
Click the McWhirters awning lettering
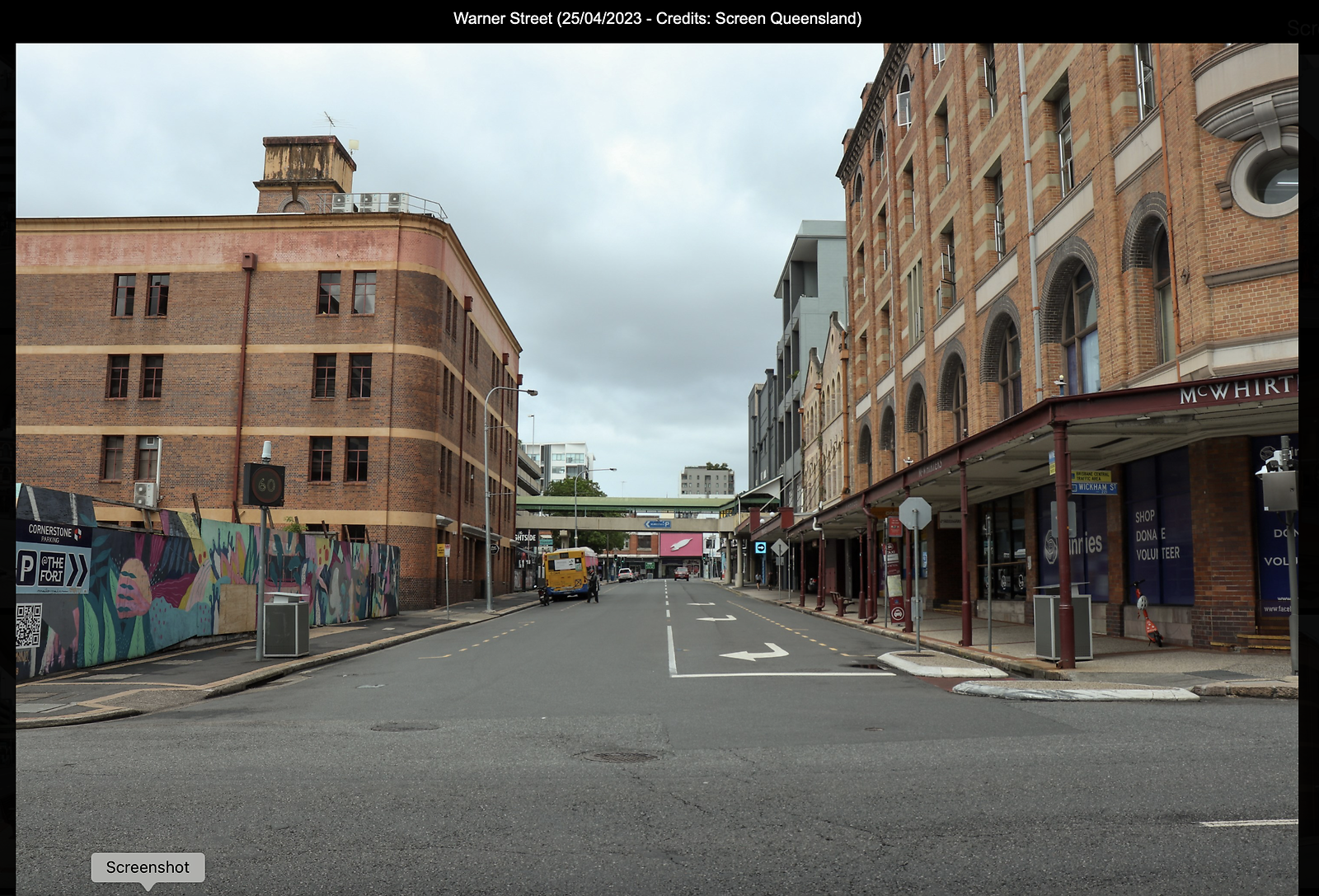point(1237,389)
